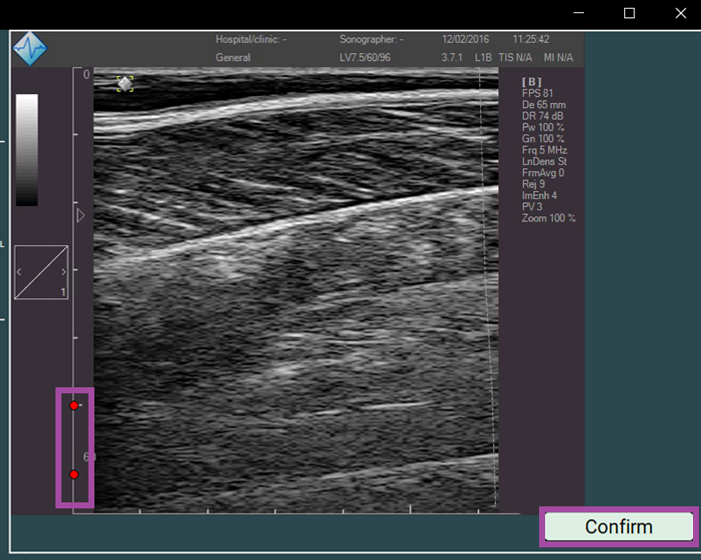Click the upper red calibration dot
Viewport: 701px width, 560px height.
(74, 406)
